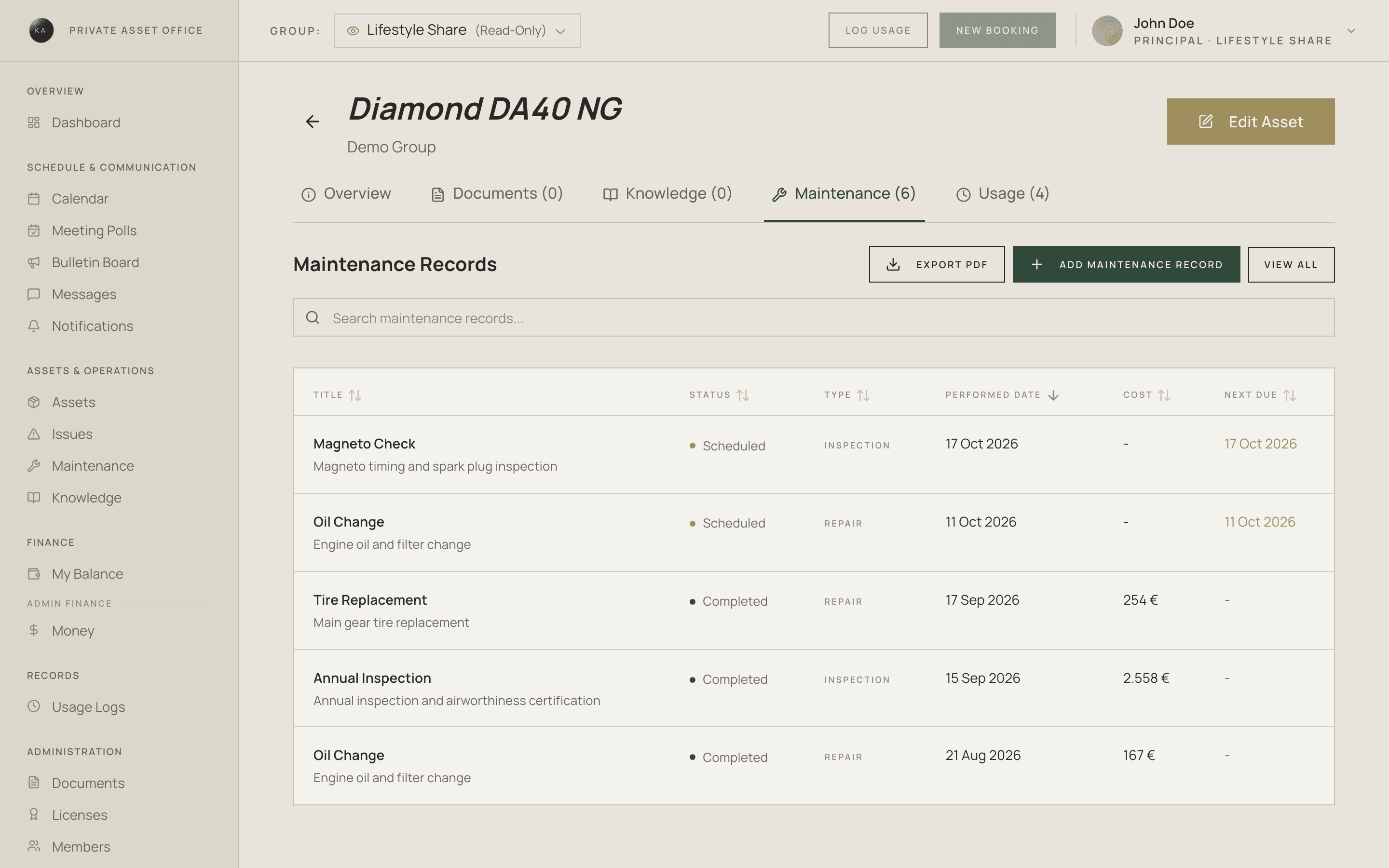Sort the table by Type column
This screenshot has width=1389, height=868.
click(847, 395)
